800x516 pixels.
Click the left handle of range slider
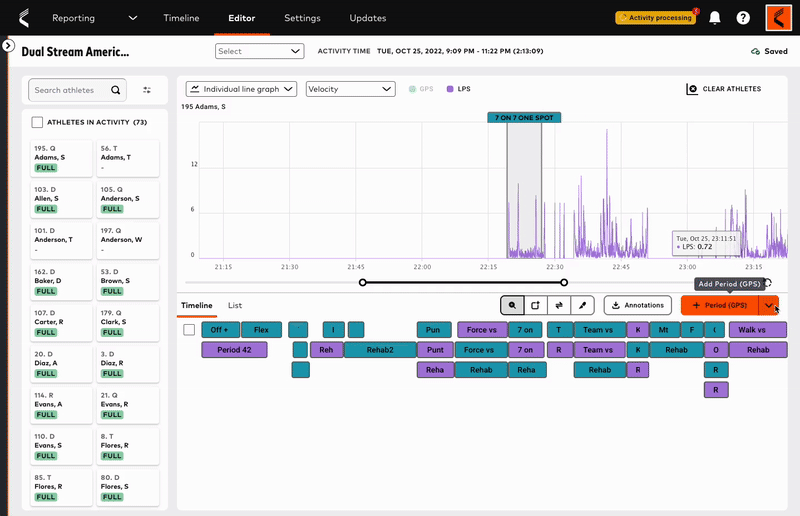click(x=363, y=282)
